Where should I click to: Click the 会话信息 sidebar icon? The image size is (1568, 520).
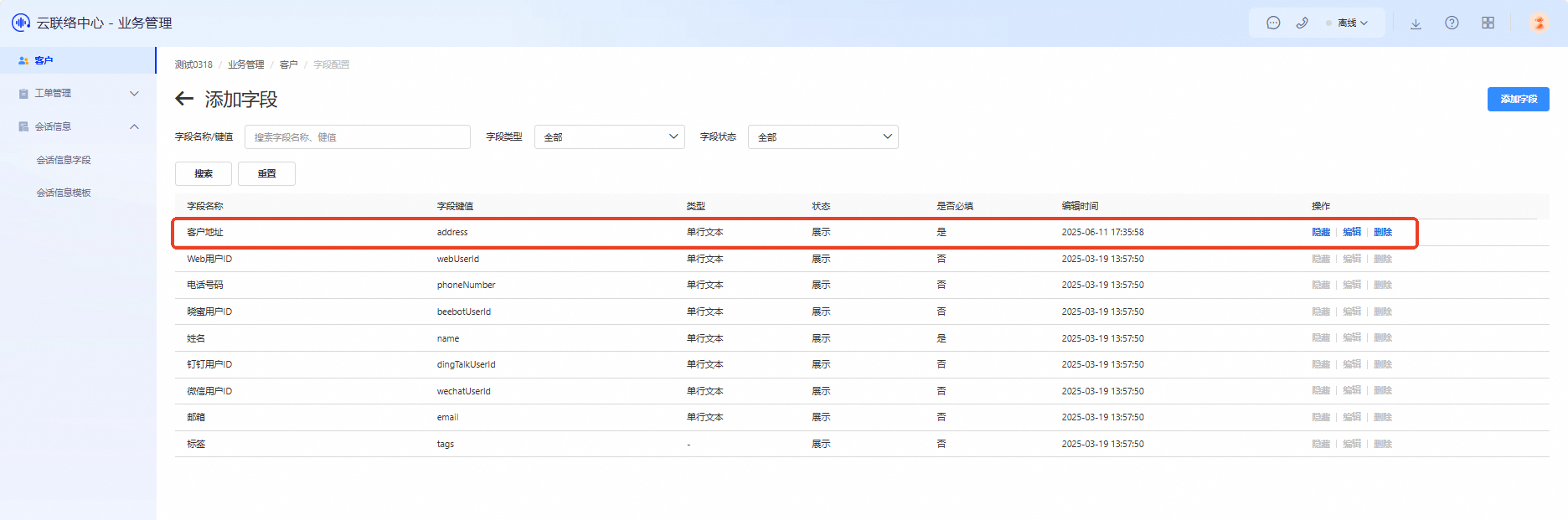23,126
